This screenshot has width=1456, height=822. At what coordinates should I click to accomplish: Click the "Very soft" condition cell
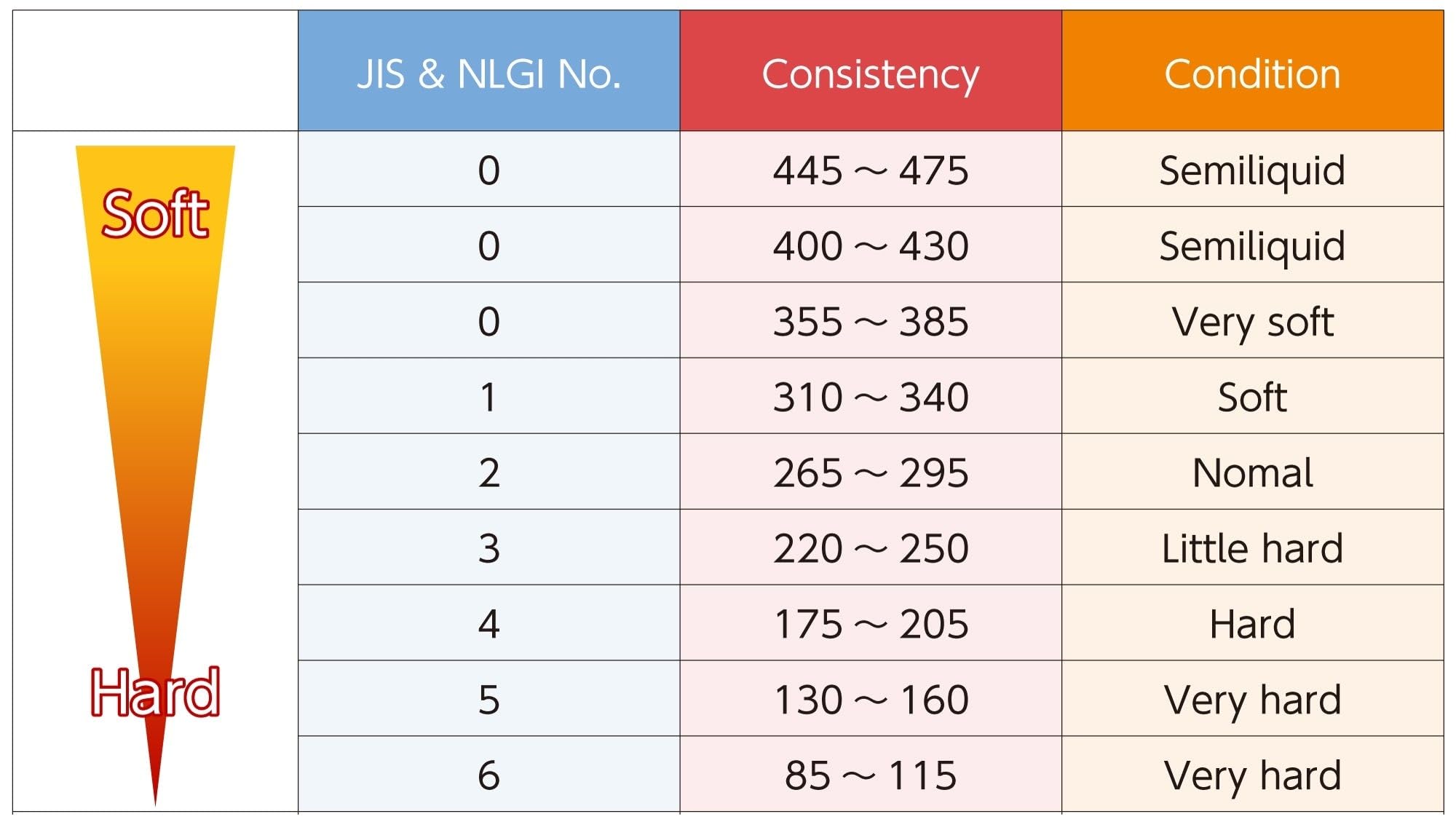pos(1252,322)
